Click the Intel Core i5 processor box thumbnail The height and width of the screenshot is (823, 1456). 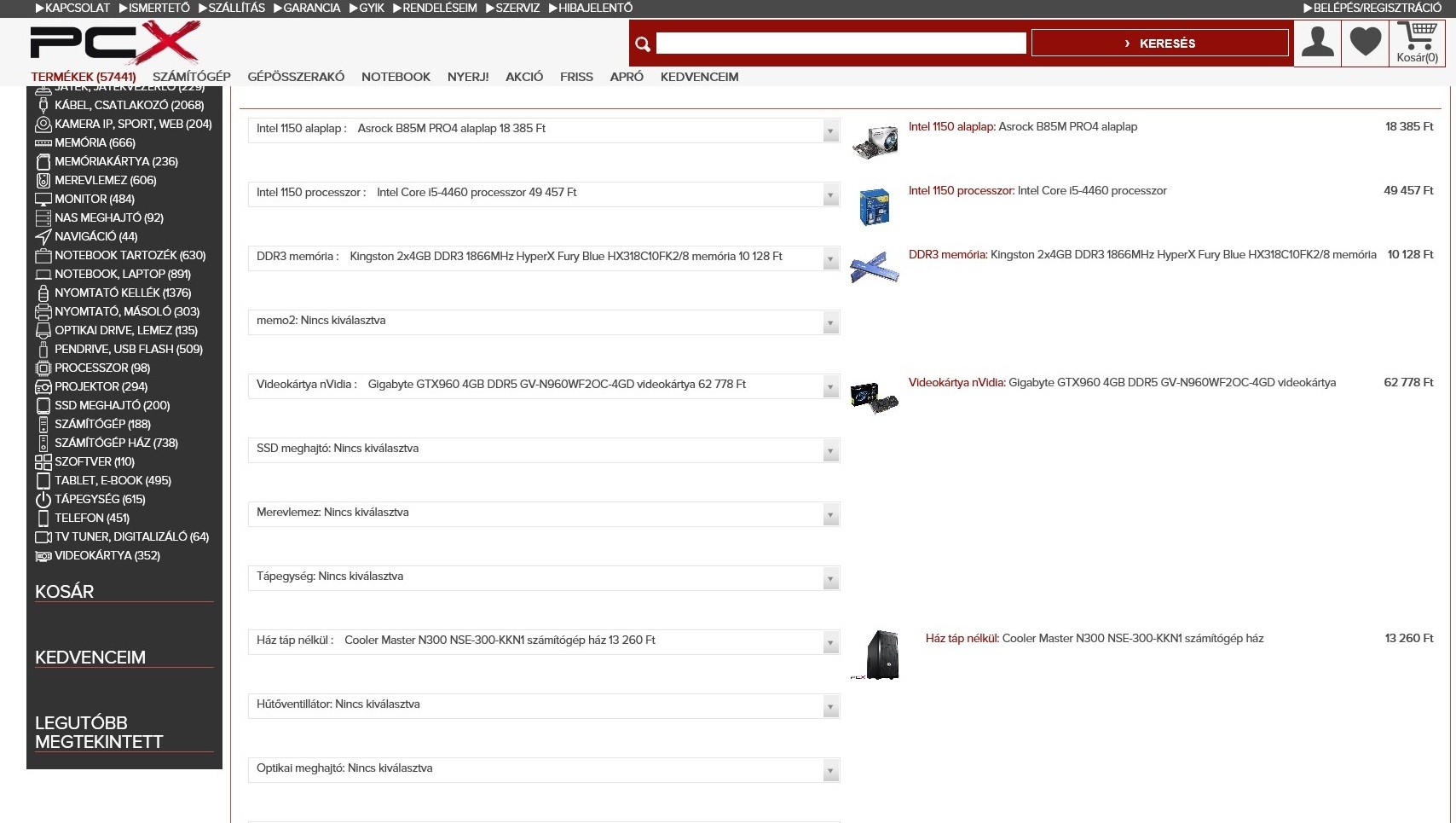pos(875,206)
